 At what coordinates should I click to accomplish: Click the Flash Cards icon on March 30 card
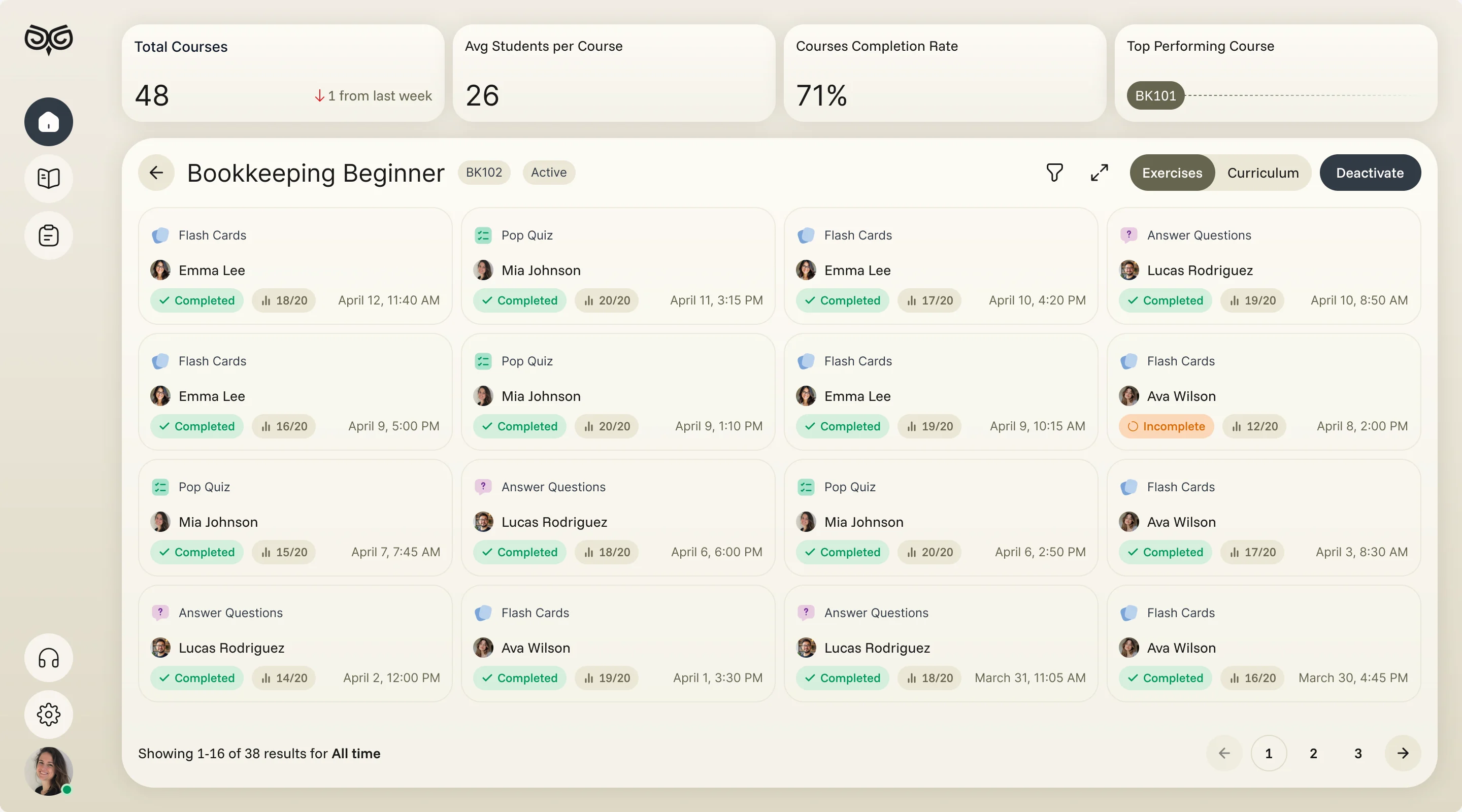pos(1129,613)
